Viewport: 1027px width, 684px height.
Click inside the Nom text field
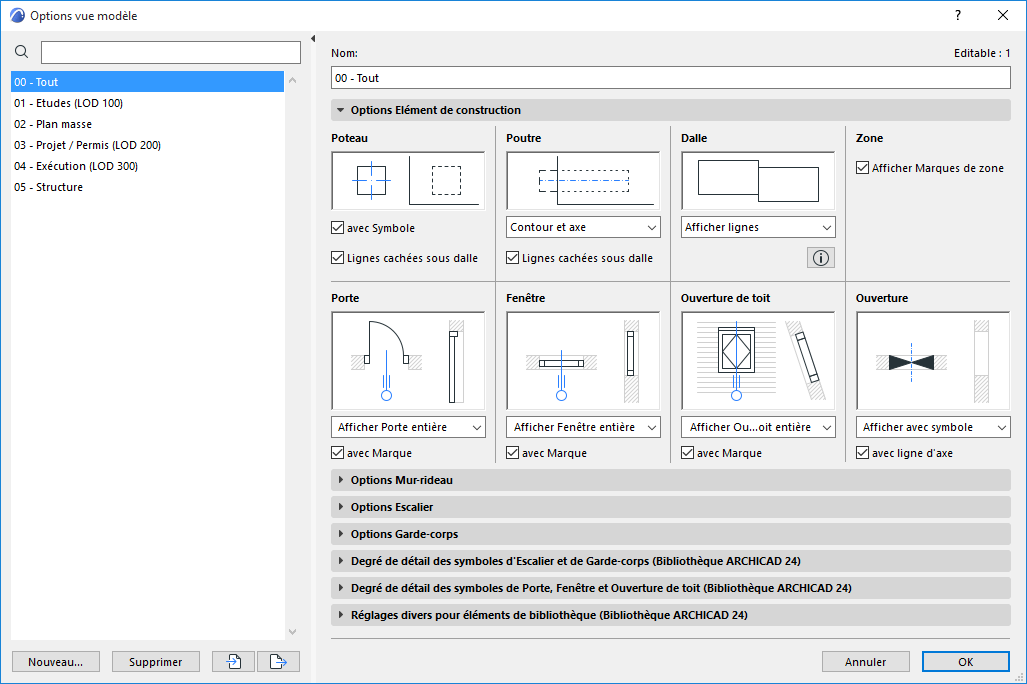(x=670, y=77)
